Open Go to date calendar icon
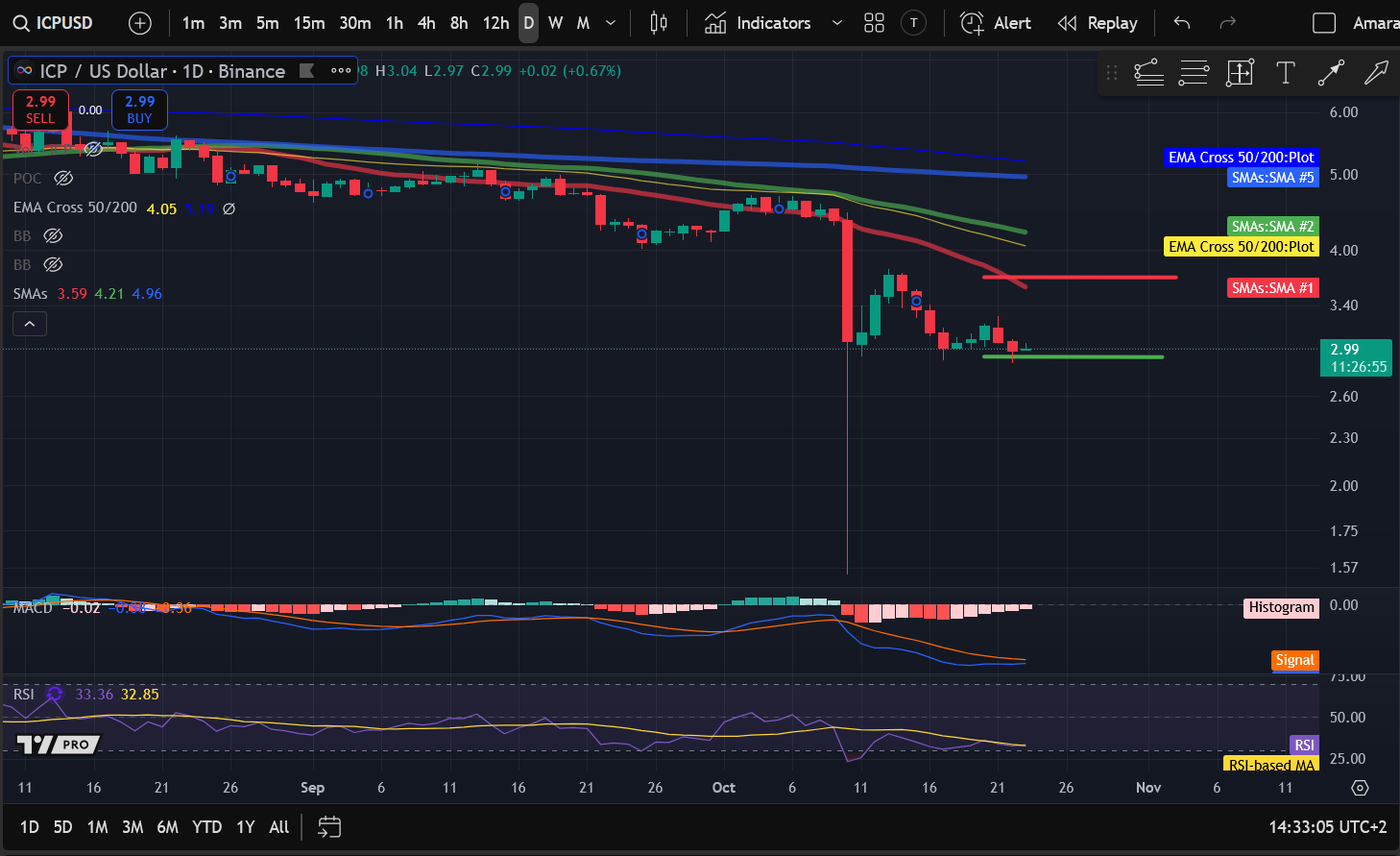 (x=329, y=827)
